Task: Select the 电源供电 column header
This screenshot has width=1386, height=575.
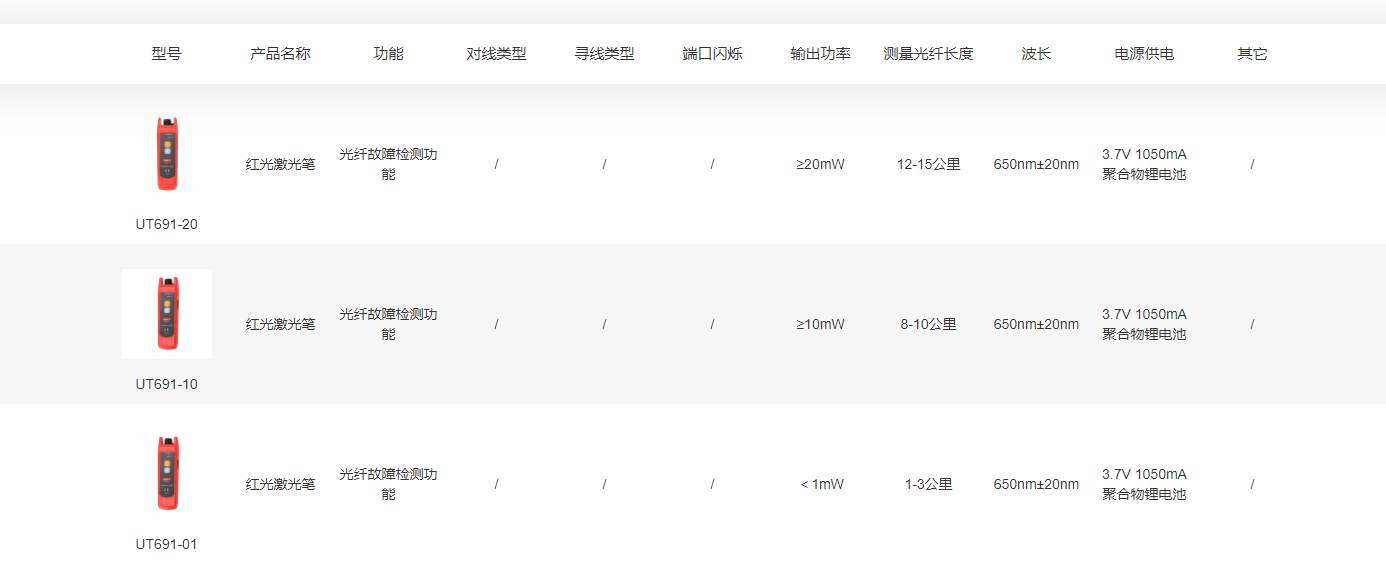Action: point(1144,54)
